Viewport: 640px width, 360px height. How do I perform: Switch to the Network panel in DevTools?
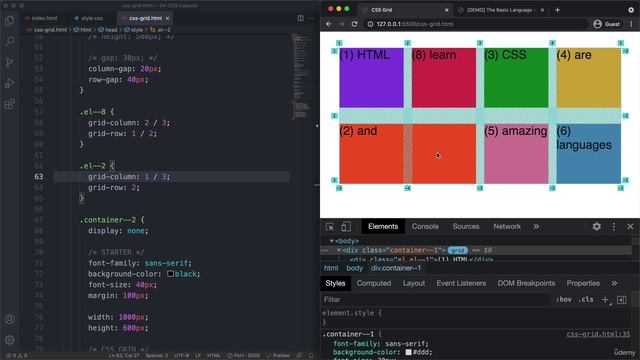coord(507,227)
